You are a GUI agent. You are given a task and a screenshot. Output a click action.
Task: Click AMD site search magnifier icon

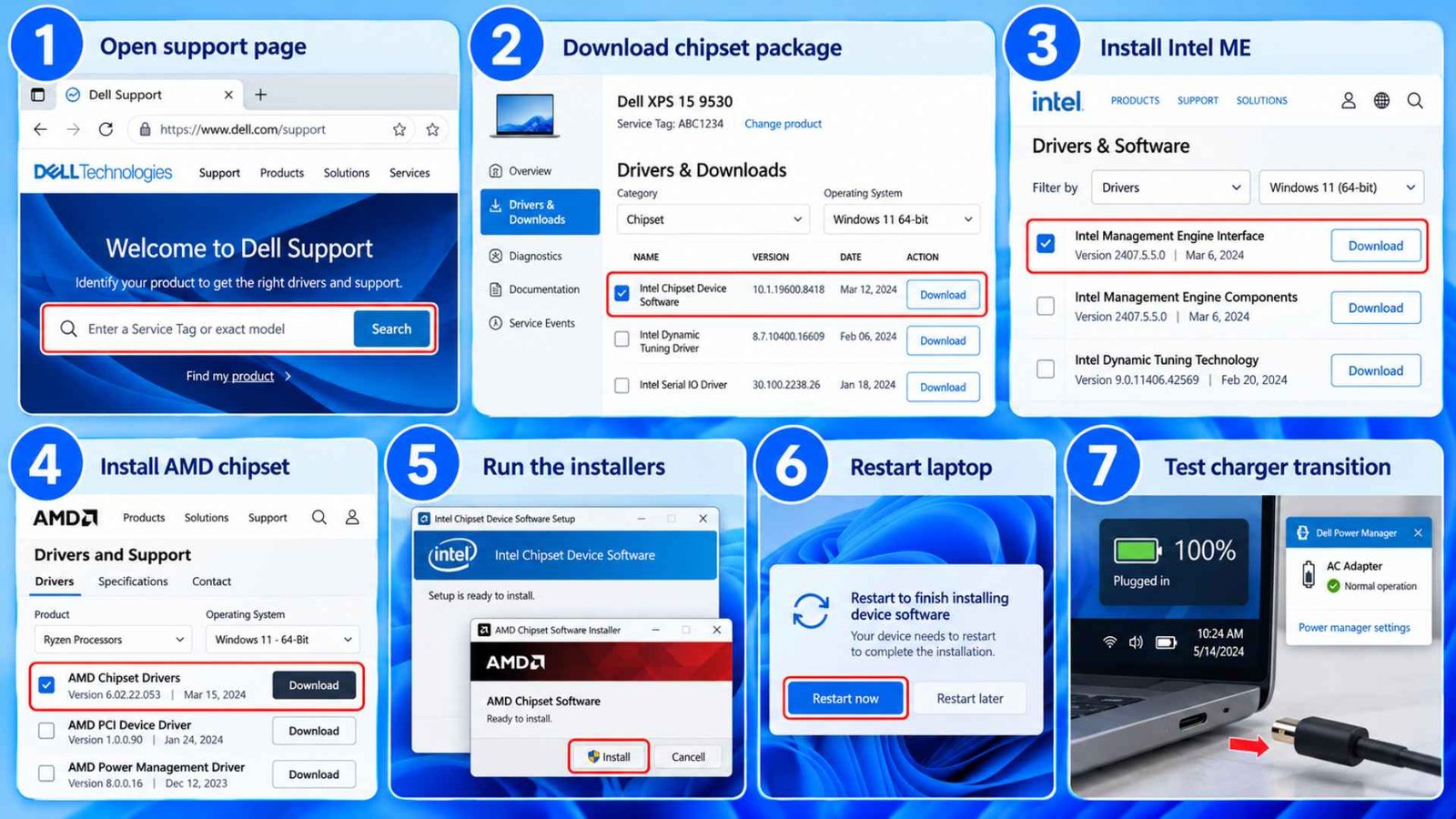(x=319, y=517)
